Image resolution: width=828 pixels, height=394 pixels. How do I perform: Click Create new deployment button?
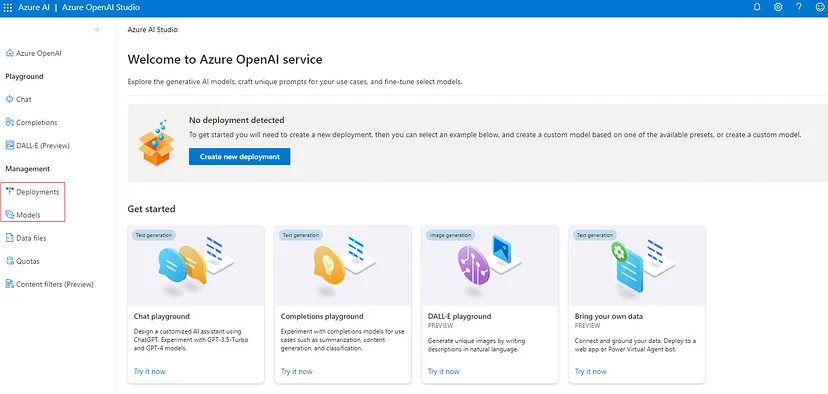coord(239,157)
